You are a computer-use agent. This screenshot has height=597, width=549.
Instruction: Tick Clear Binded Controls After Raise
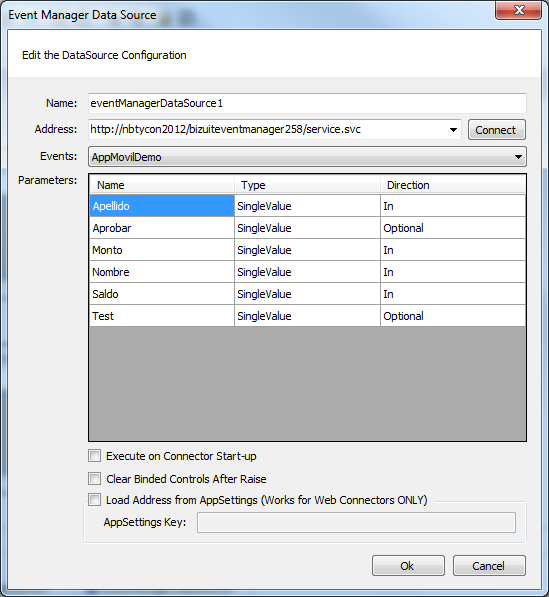click(94, 479)
